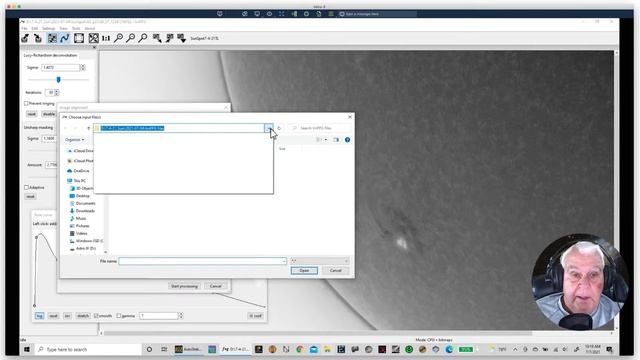The image size is (640, 360).
Task: Open the Settings menu
Action: pyautogui.click(x=49, y=29)
